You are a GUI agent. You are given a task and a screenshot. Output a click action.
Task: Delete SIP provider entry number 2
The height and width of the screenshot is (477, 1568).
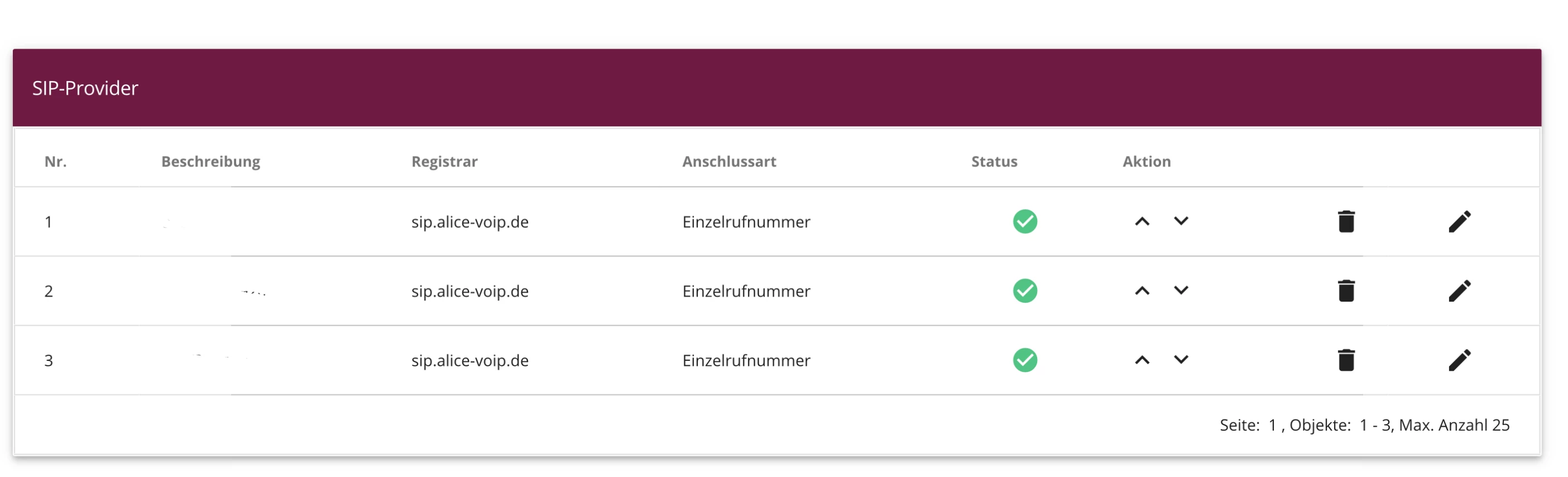tap(1346, 291)
